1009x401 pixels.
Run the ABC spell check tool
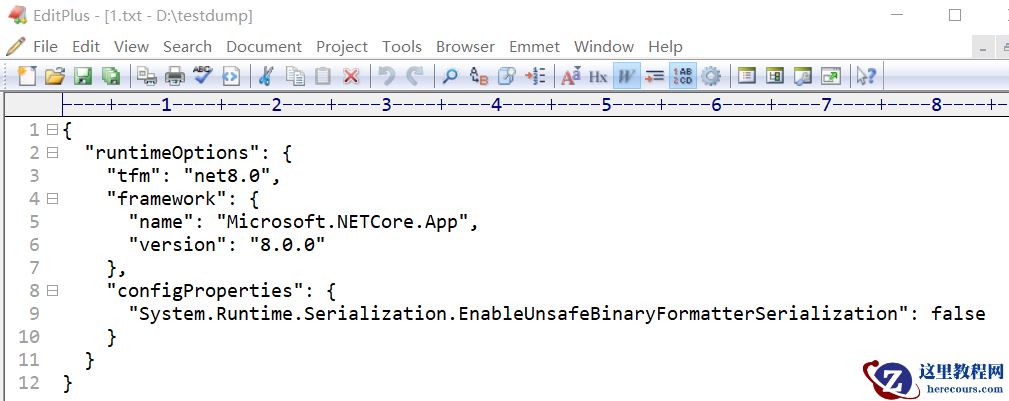coord(203,75)
